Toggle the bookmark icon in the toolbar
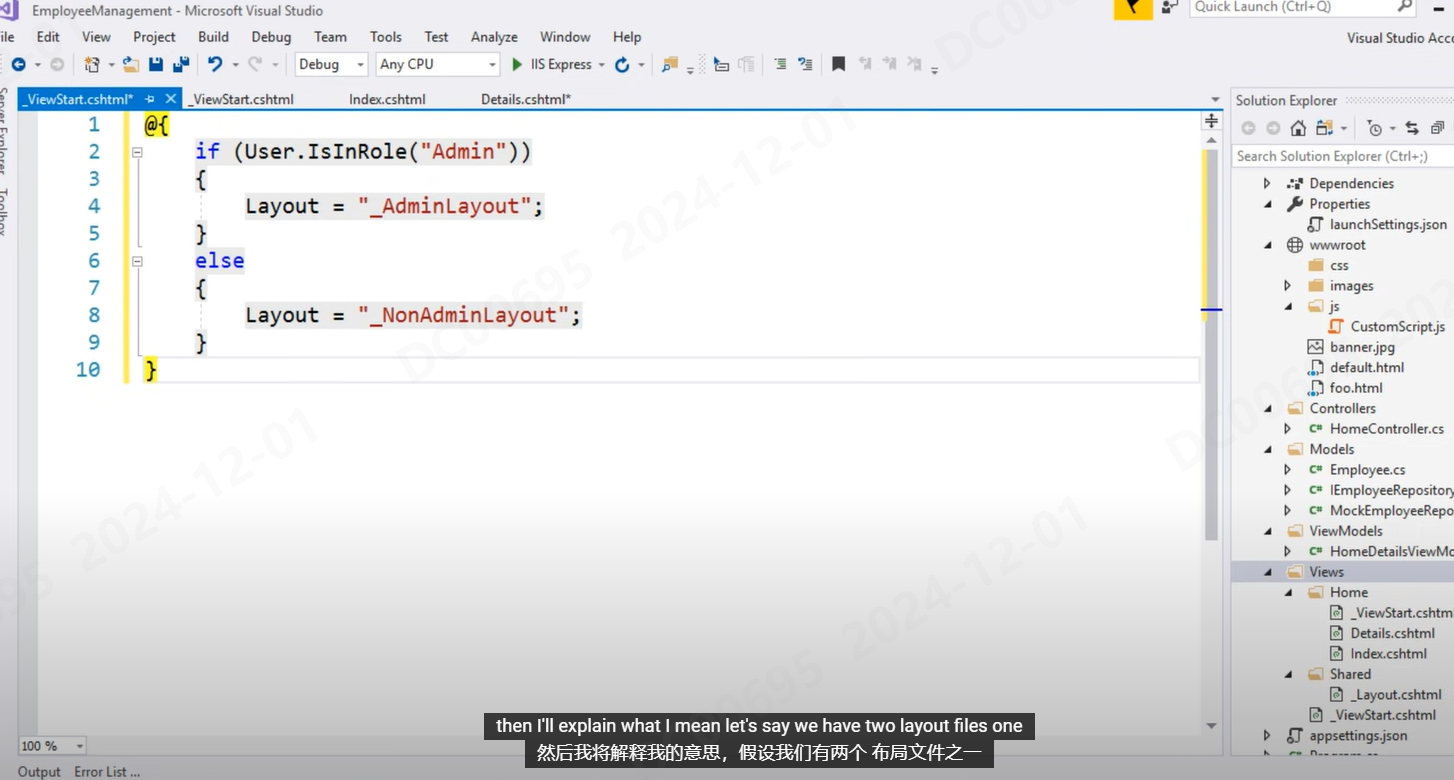 click(838, 64)
